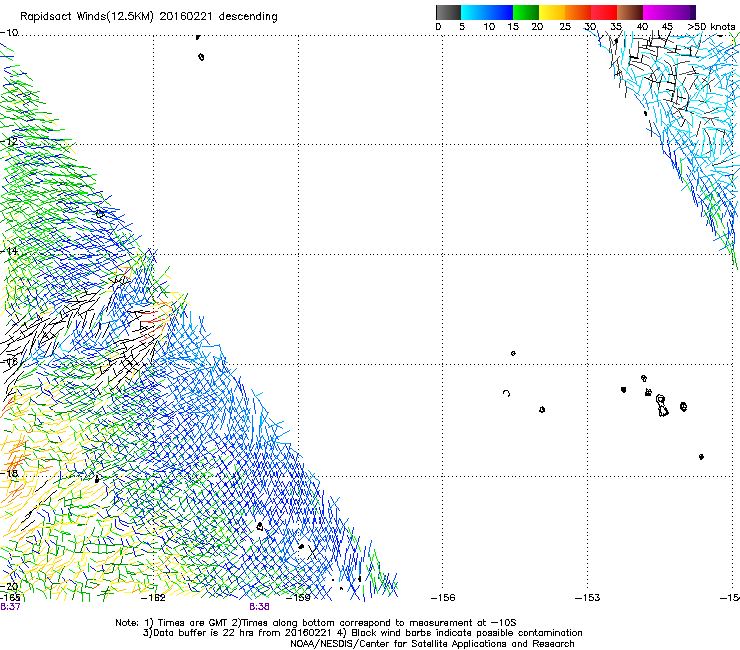Click the title 'Rapidsact Winds(12.5KM) 20160221 descending'
Screen dimensions: 740x650
(x=149, y=17)
